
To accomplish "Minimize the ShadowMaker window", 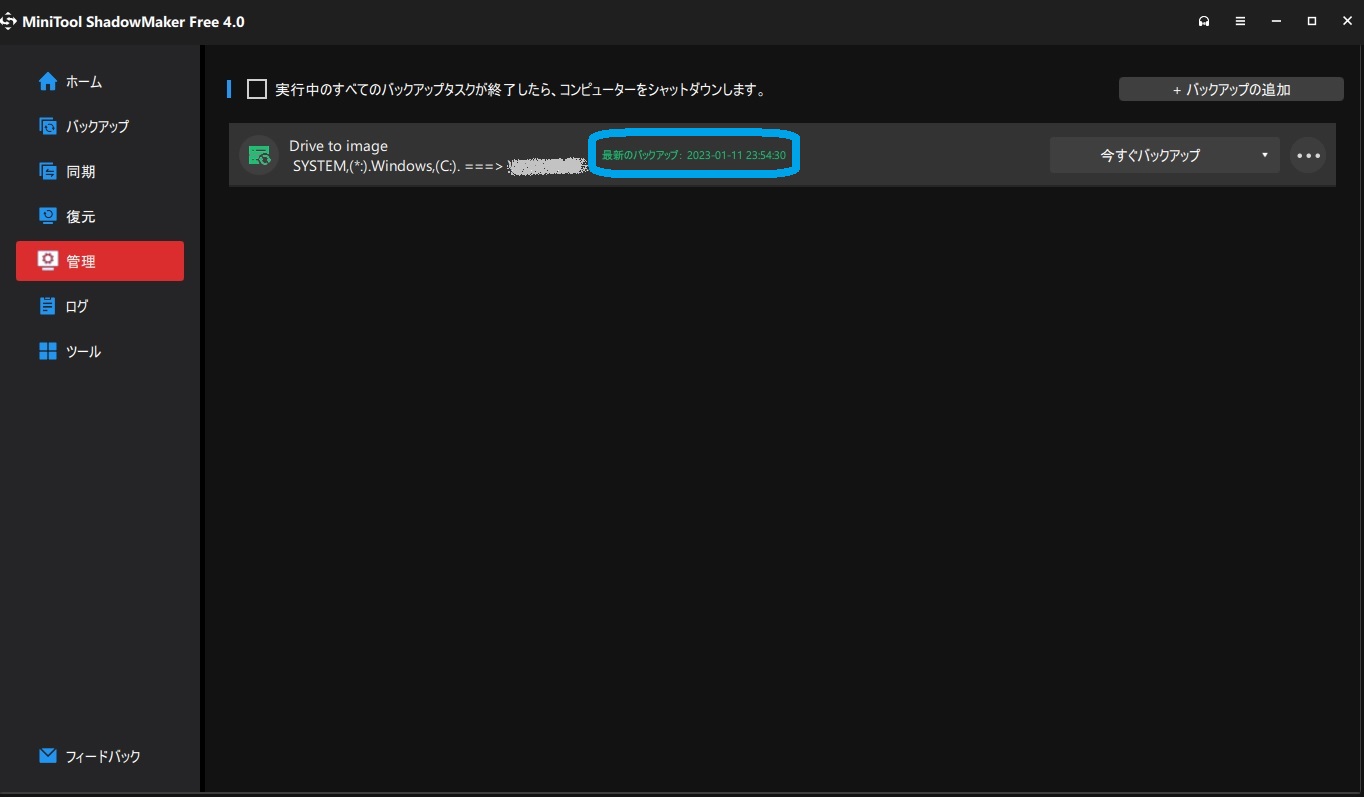I will pyautogui.click(x=1276, y=21).
